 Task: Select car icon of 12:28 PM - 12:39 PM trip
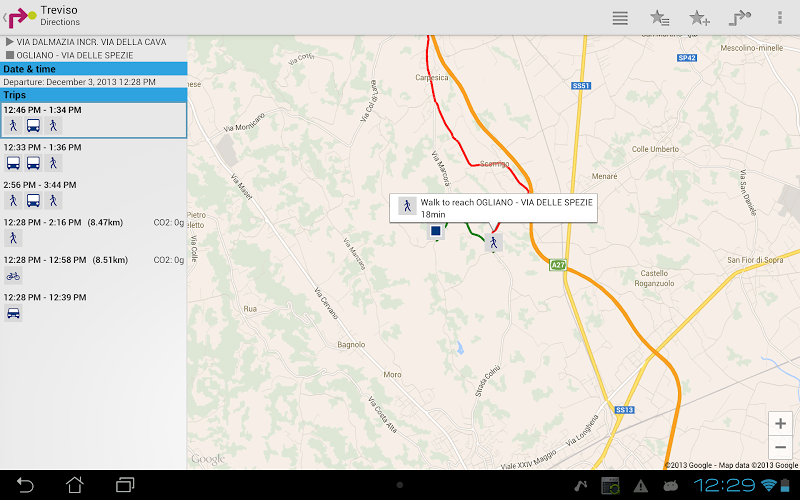tap(13, 313)
